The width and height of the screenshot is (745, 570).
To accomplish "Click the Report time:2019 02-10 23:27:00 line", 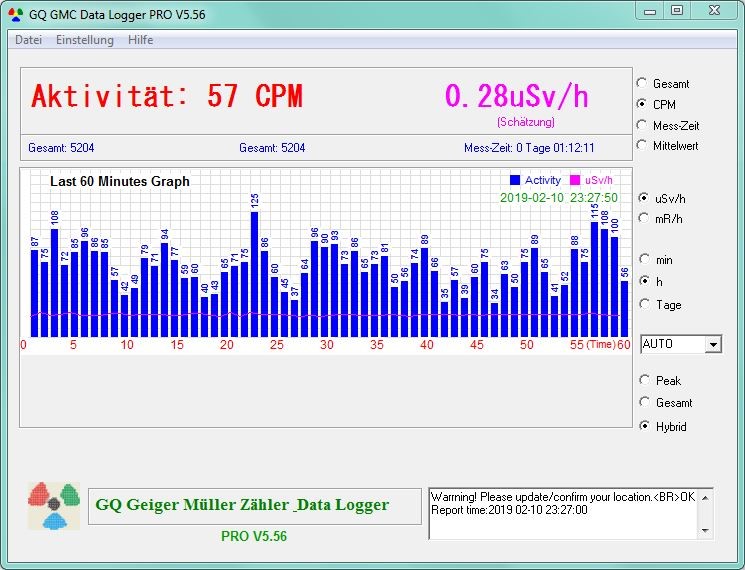I will coord(509,510).
